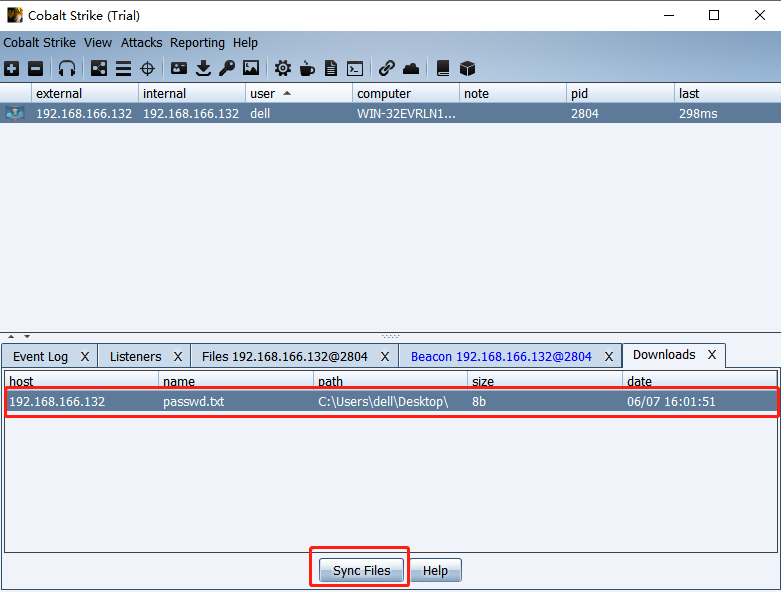Image resolution: width=781 pixels, height=592 pixels.
Task: Click the disconnect minus toolbar icon
Action: coord(35,68)
